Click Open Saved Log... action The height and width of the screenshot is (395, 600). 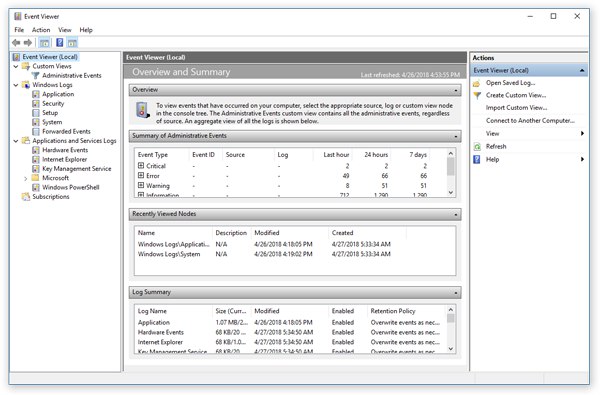510,83
